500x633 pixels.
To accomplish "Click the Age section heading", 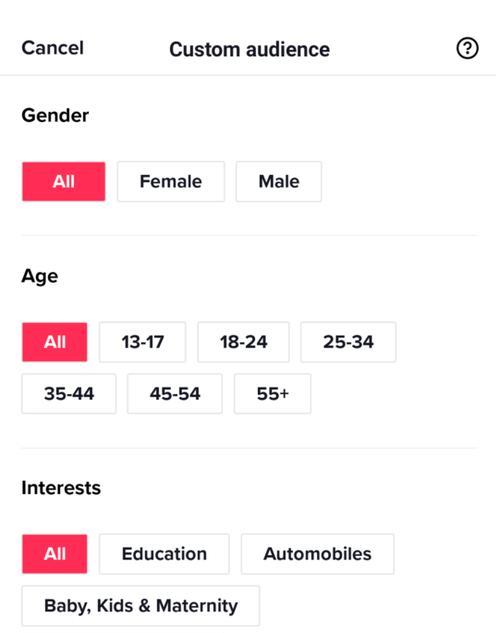I will 40,277.
